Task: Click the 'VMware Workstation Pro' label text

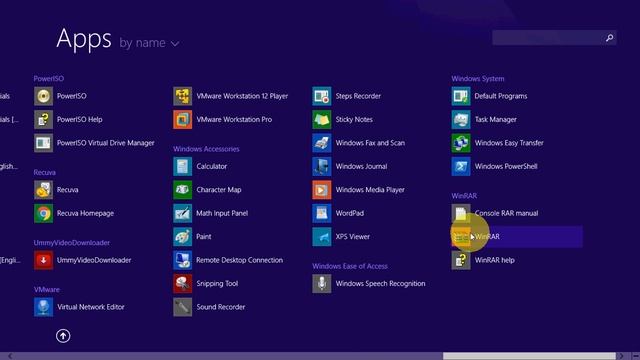Action: click(234, 120)
